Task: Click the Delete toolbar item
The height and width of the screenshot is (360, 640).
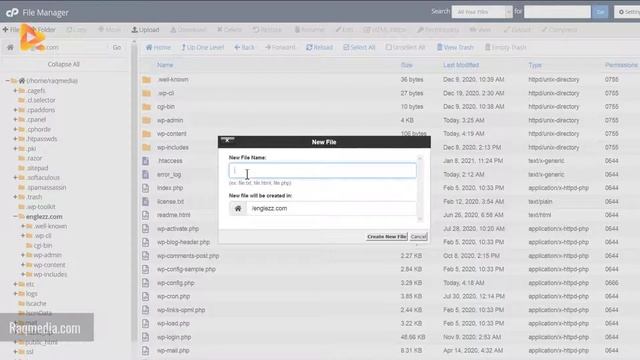Action: (229, 30)
